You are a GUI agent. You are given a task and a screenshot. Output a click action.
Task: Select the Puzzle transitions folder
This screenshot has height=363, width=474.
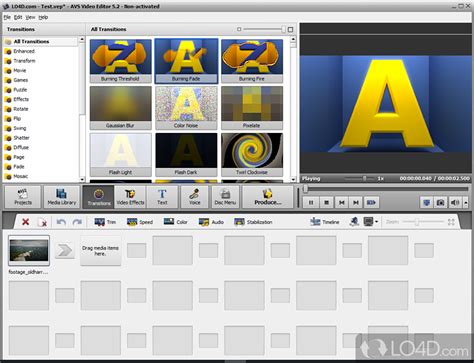pos(41,90)
